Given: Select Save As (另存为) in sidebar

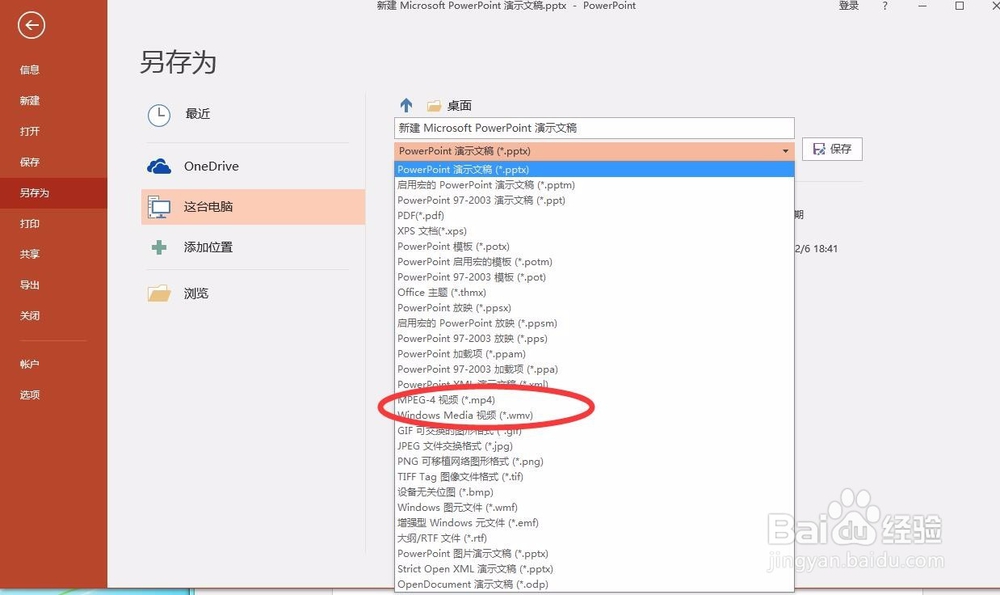Looking at the screenshot, I should click(x=54, y=193).
